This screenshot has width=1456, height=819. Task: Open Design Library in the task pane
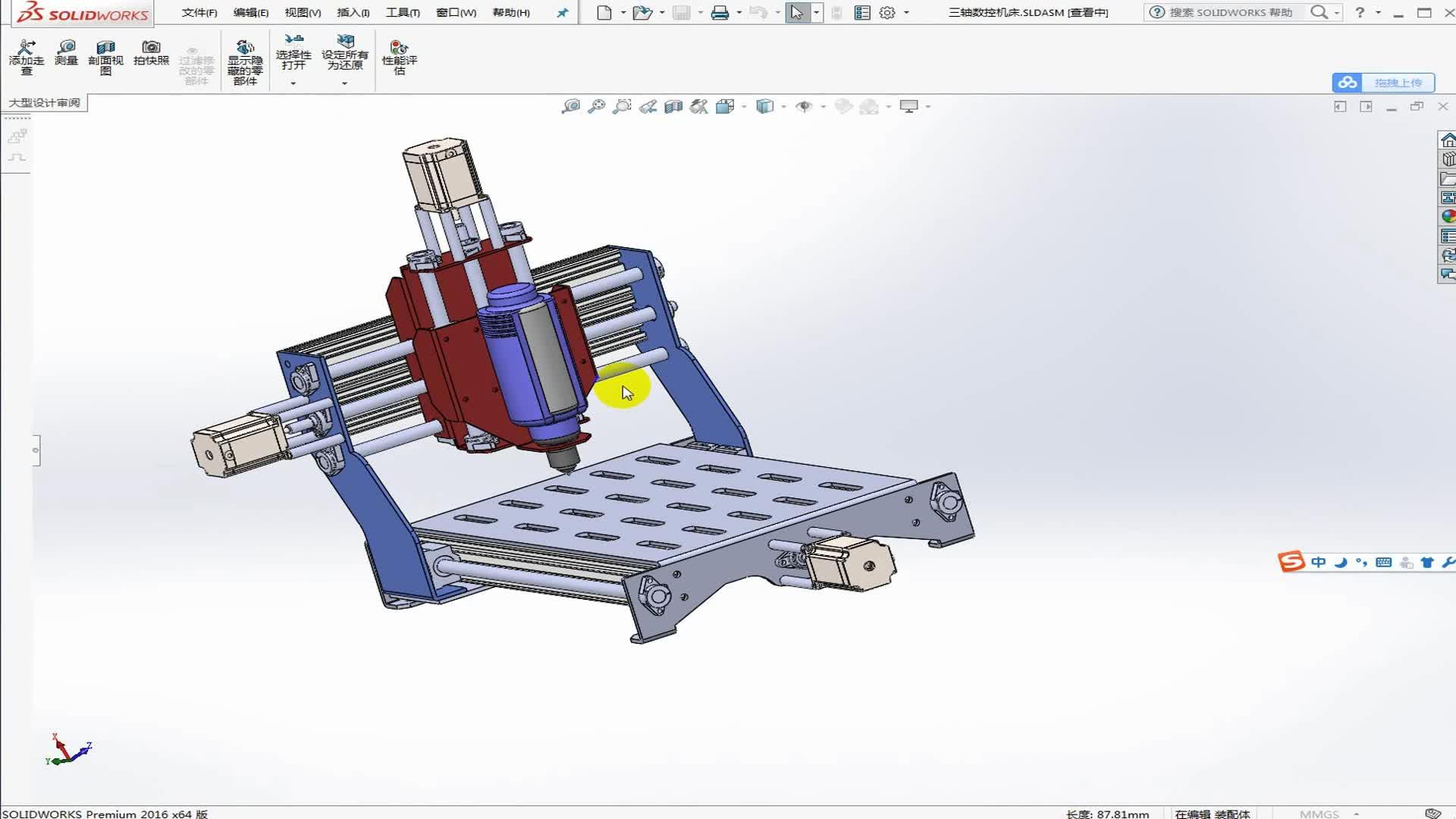point(1448,159)
